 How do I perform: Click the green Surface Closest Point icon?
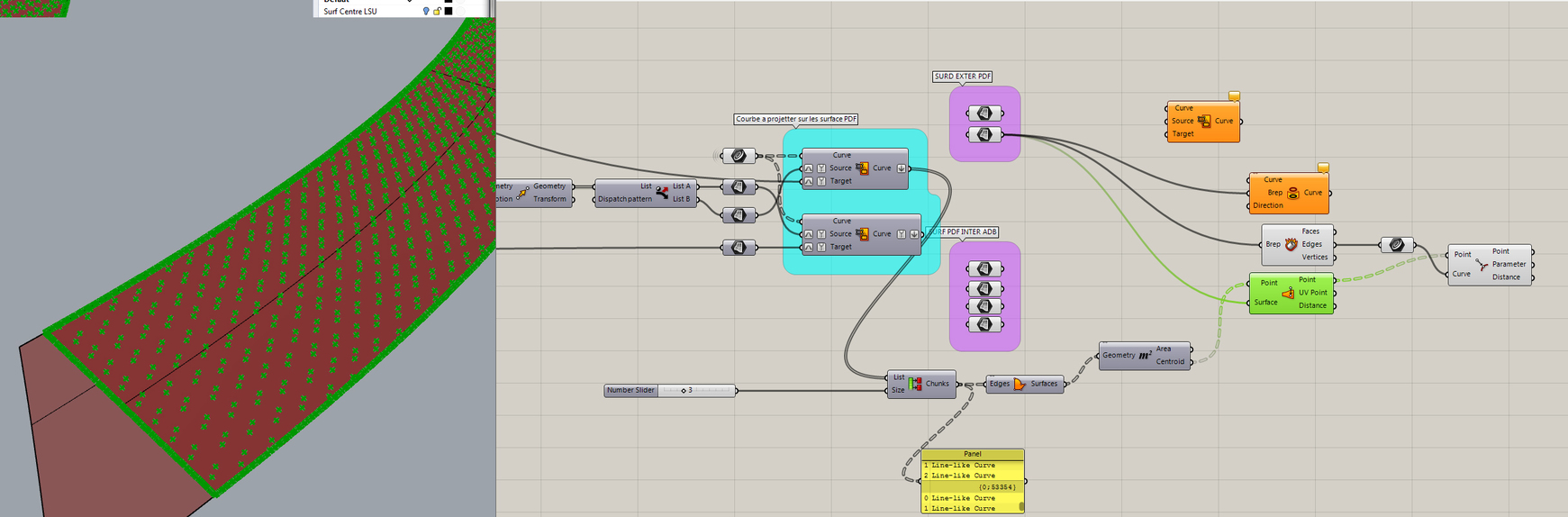point(1288,293)
